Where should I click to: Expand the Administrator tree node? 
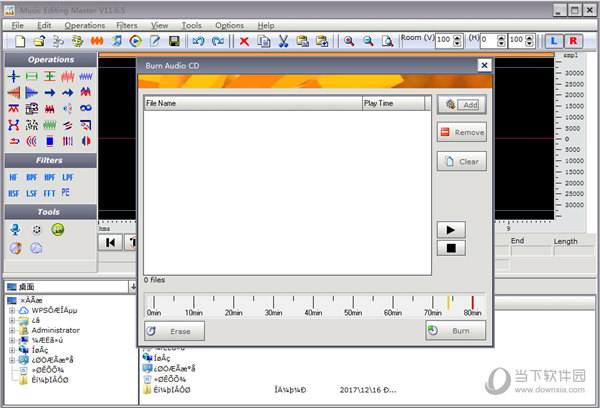pos(12,330)
